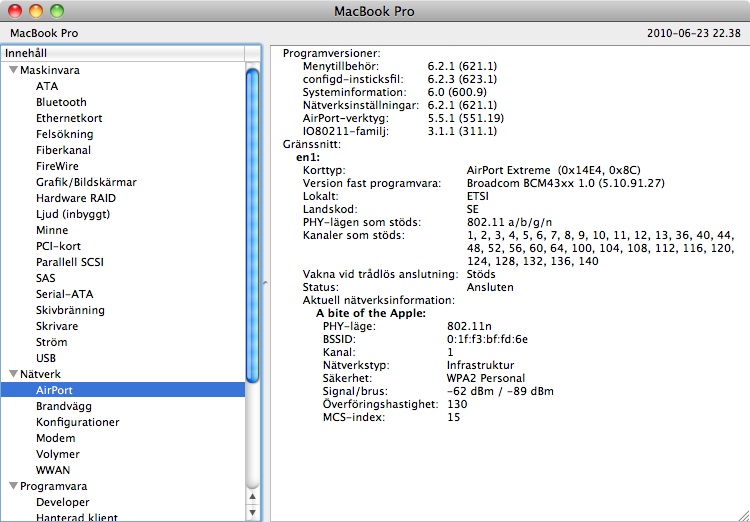
Task: Click the Status value Ansluten
Action: 490,288
